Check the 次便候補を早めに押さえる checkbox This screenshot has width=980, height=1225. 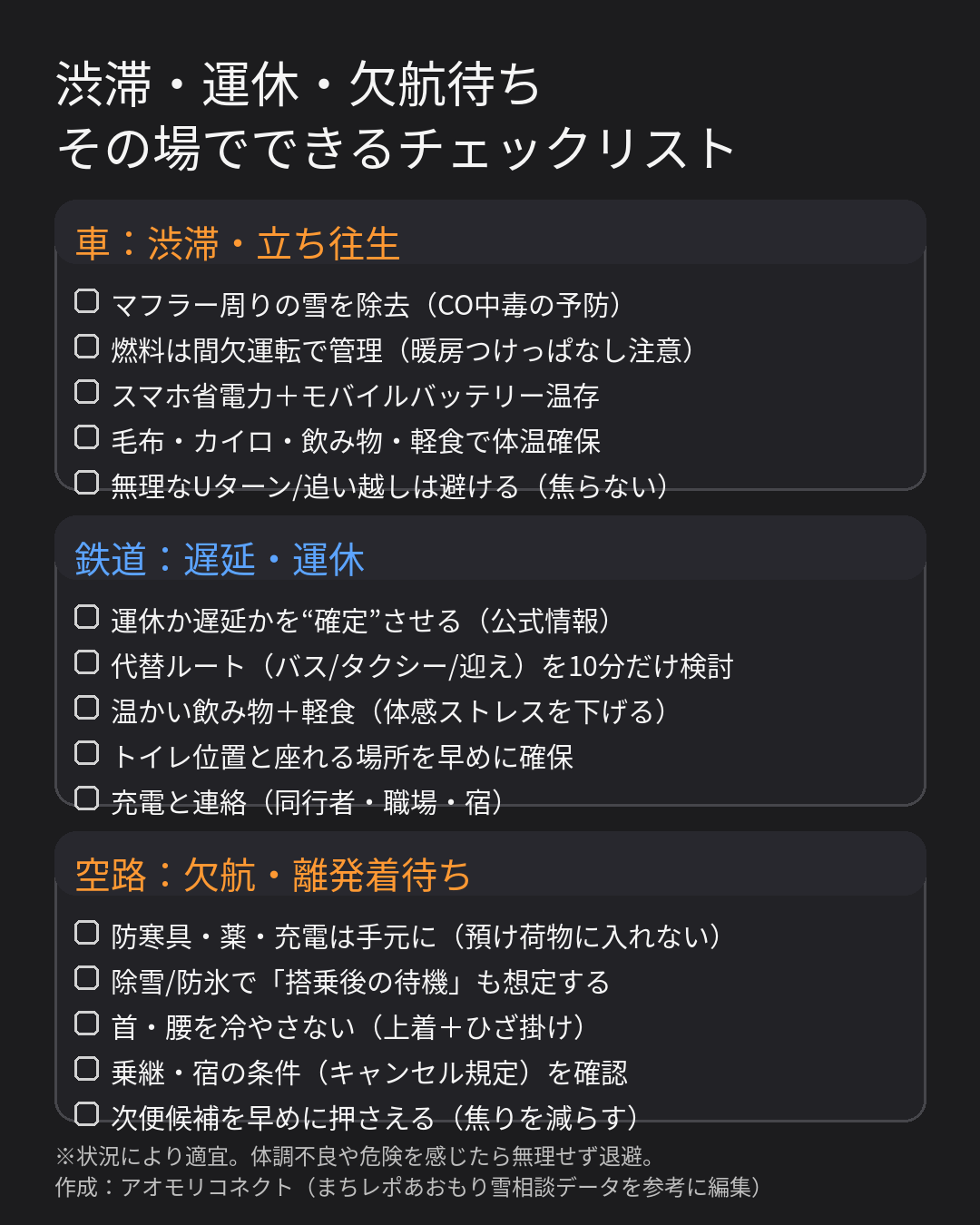(x=86, y=1113)
